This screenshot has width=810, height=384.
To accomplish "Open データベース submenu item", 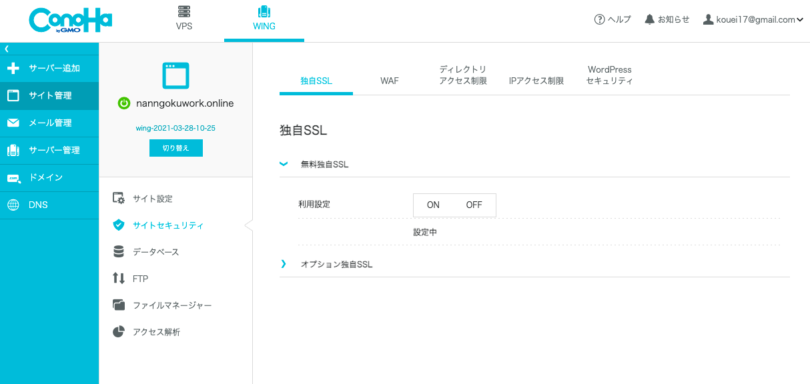I will point(155,252).
